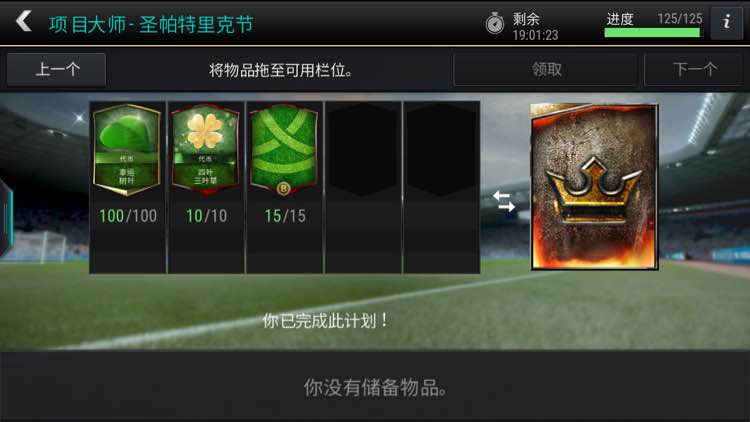
Task: Click the 项目大师-圣帕特里克节 title
Action: (151, 25)
